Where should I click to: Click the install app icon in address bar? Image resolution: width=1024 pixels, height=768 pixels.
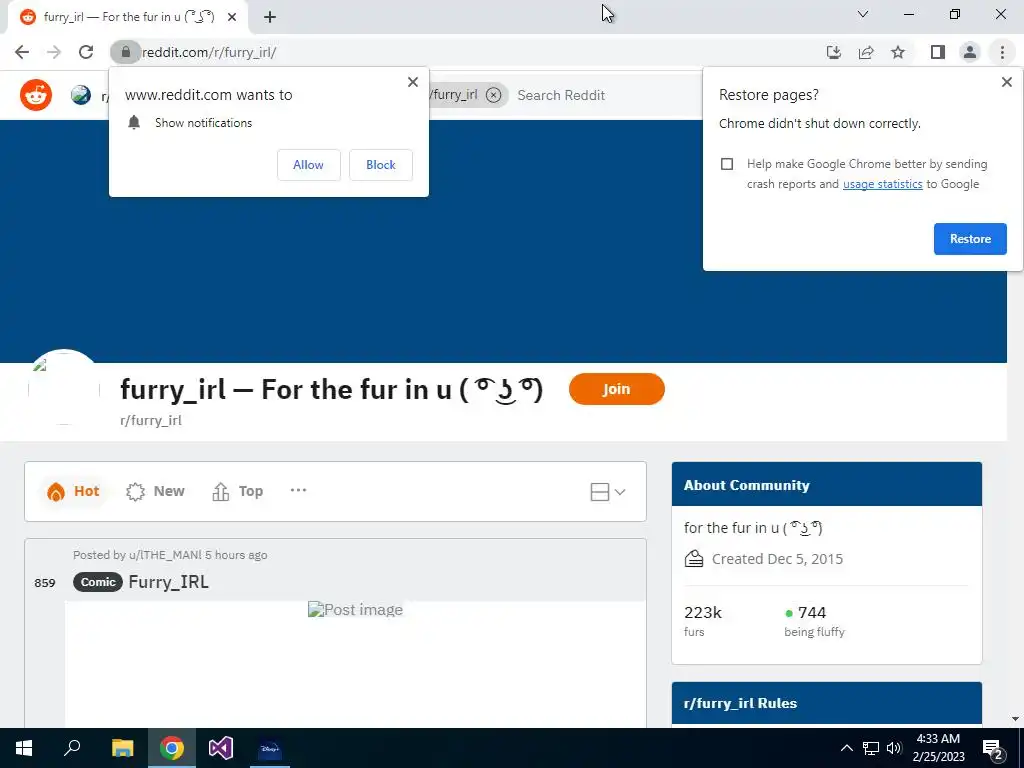pos(834,52)
